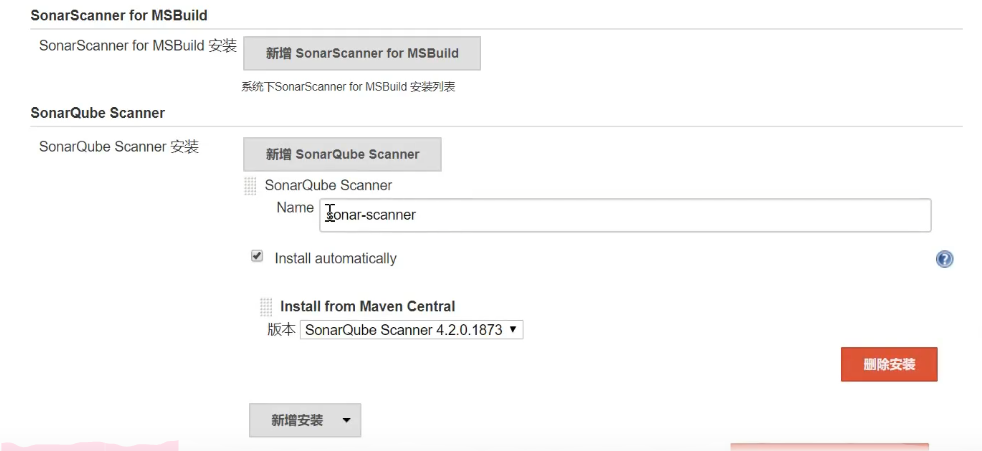Screen dimensions: 982x451
Task: Untick the Install automatically checkbox
Action: click(257, 256)
